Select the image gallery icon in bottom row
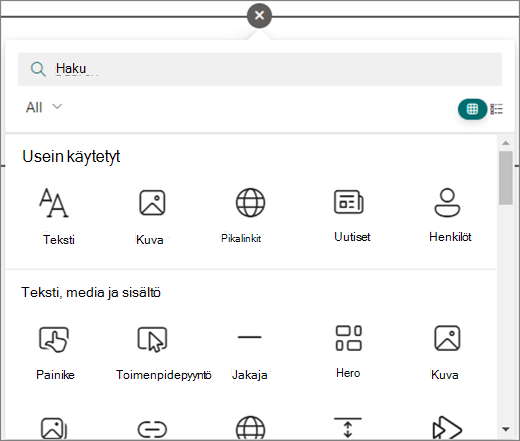 [54, 428]
